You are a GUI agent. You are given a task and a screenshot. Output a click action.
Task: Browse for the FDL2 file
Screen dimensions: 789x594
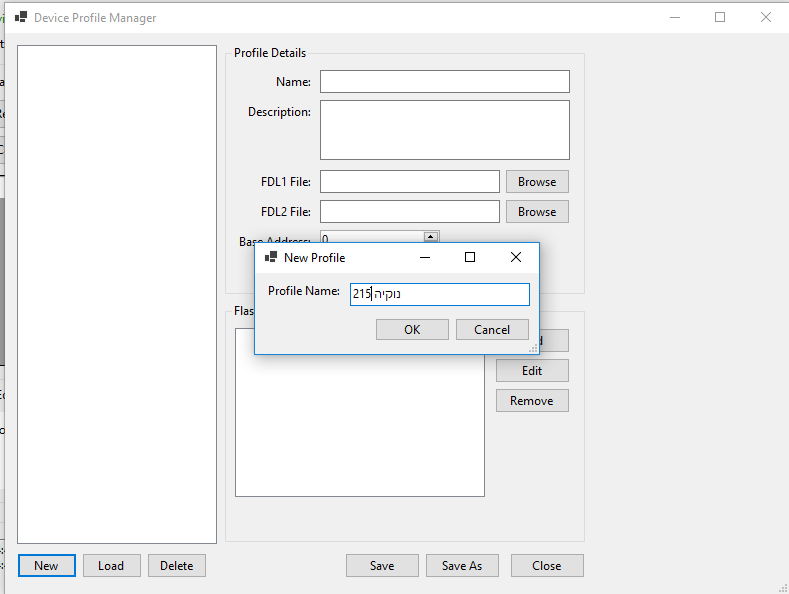click(537, 211)
